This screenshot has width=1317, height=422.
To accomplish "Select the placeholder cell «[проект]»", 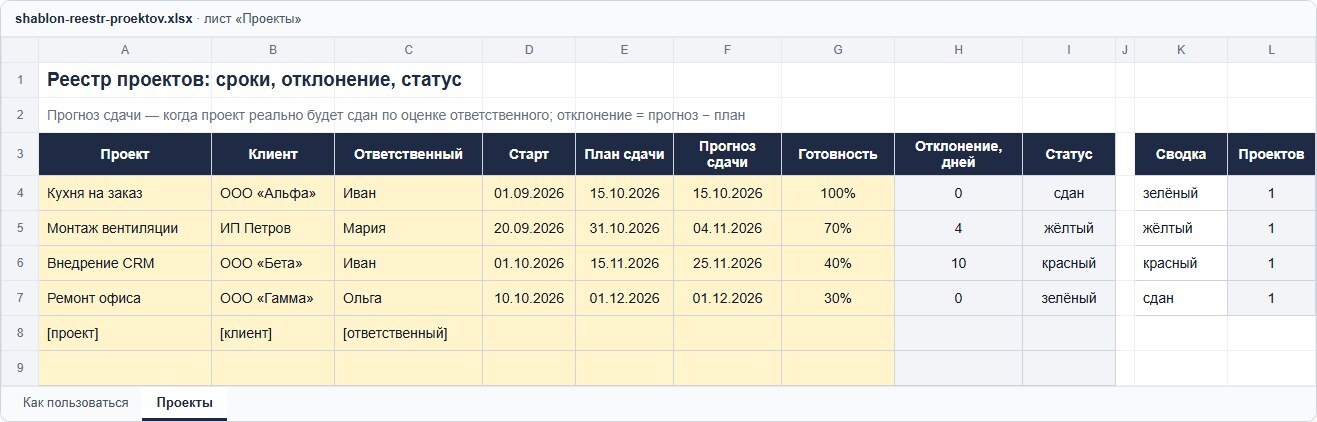I will point(125,333).
